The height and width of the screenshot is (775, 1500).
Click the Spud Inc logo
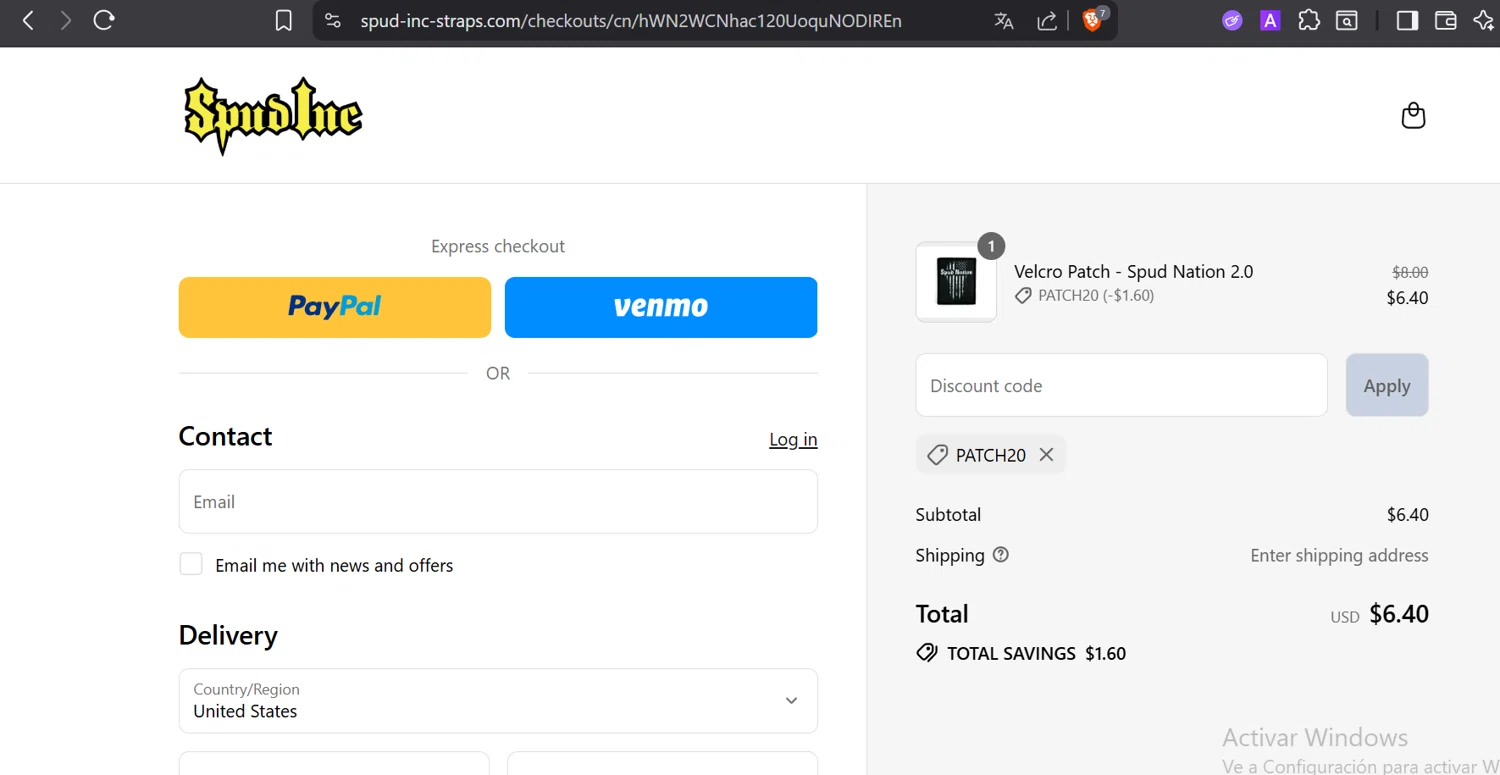[x=273, y=116]
